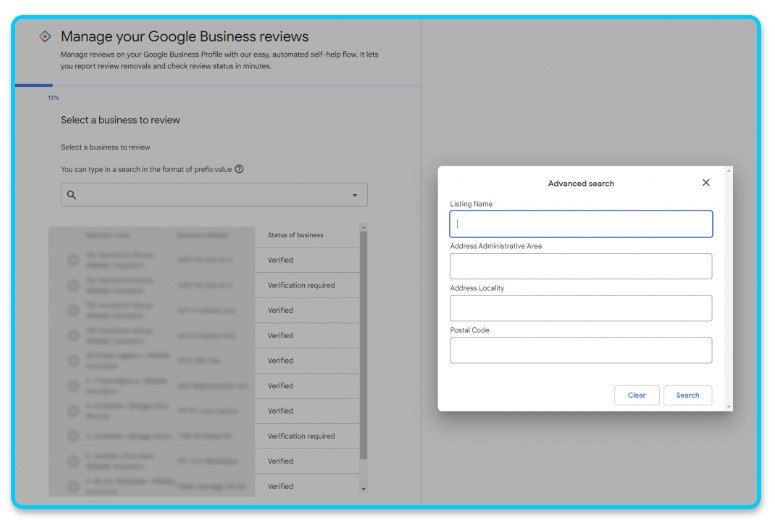
Task: Click the Advanced search dialog title
Action: point(581,183)
